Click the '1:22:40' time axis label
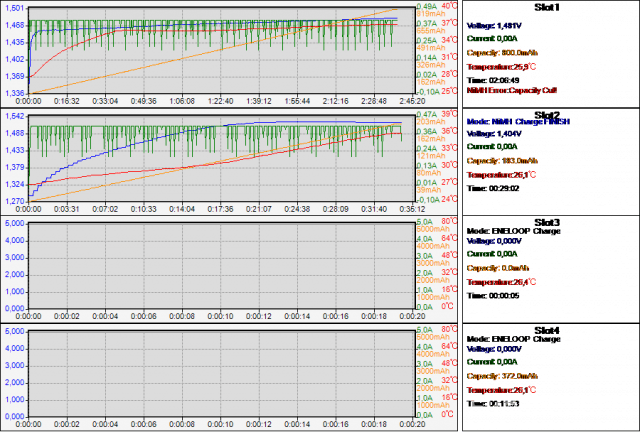This screenshot has height=432, width=640. [220, 101]
